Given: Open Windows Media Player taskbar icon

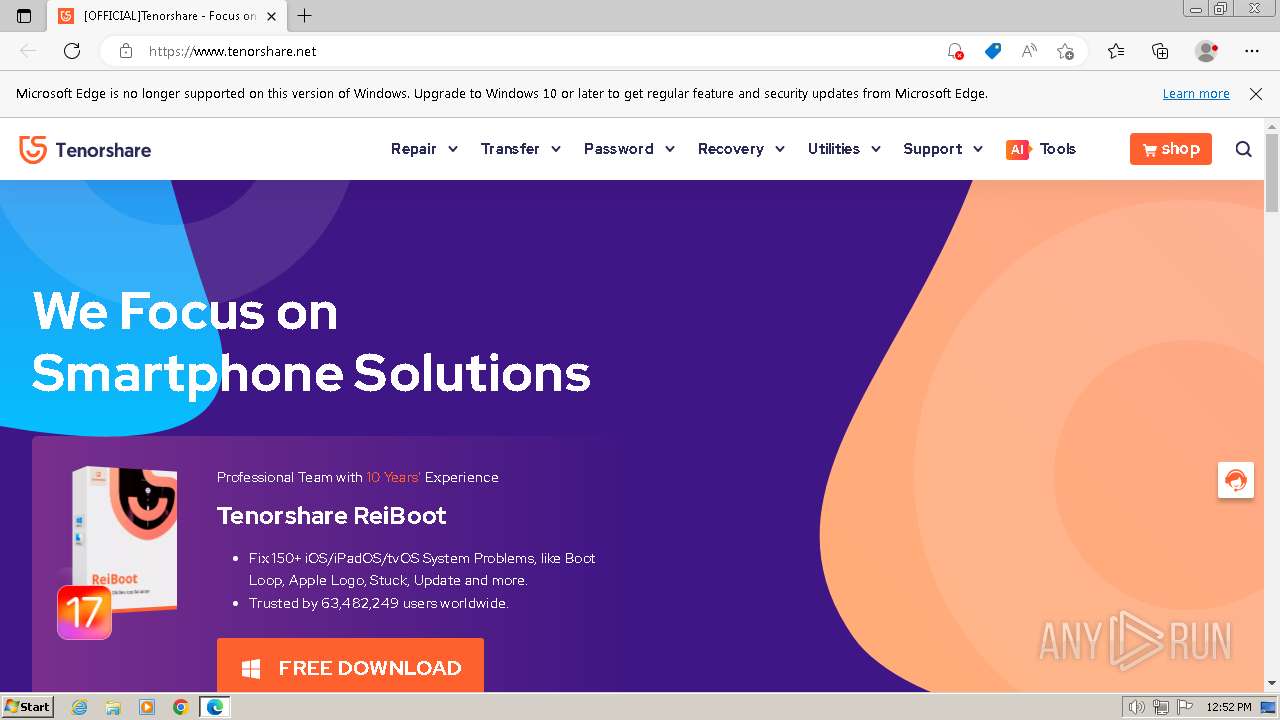Looking at the screenshot, I should point(147,707).
